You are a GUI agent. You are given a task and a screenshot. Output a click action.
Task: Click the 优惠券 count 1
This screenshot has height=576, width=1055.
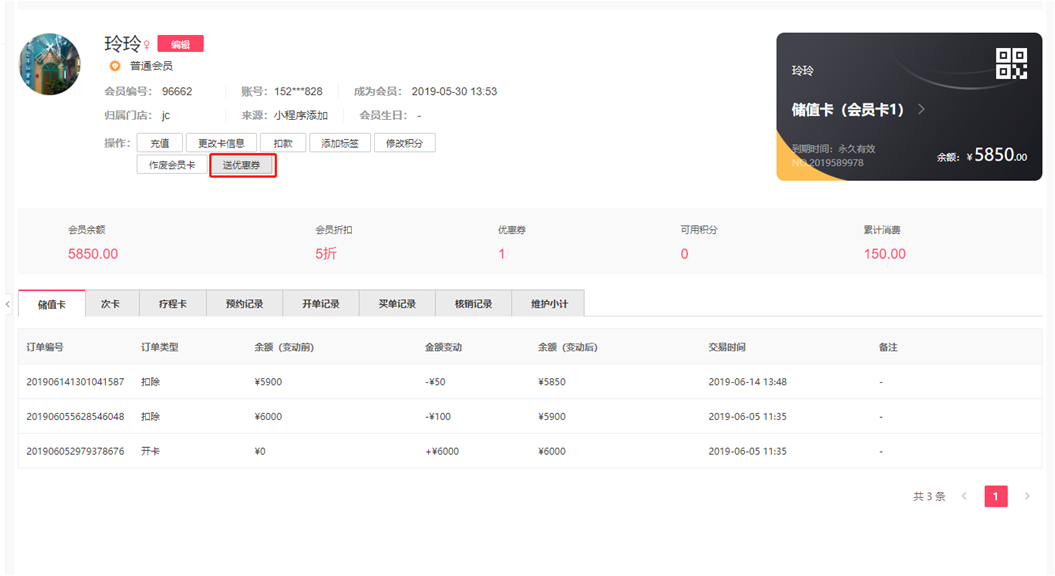(x=502, y=254)
